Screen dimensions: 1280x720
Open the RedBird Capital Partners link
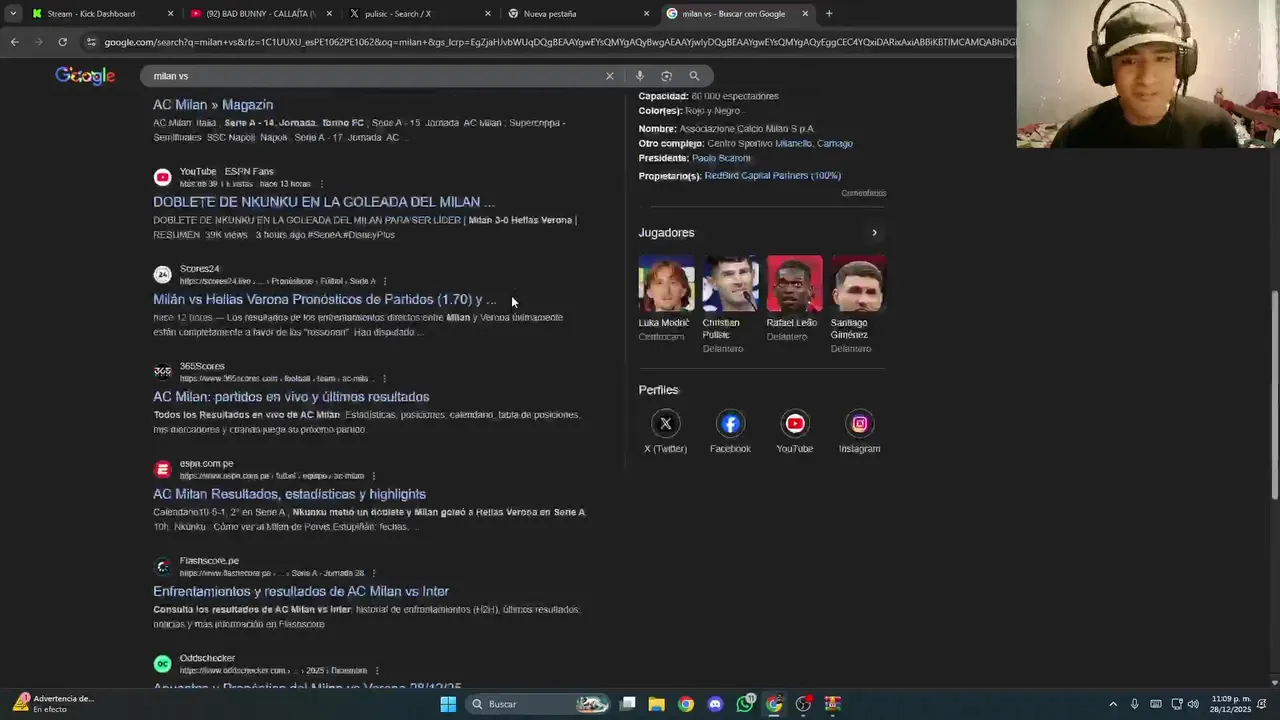click(772, 176)
